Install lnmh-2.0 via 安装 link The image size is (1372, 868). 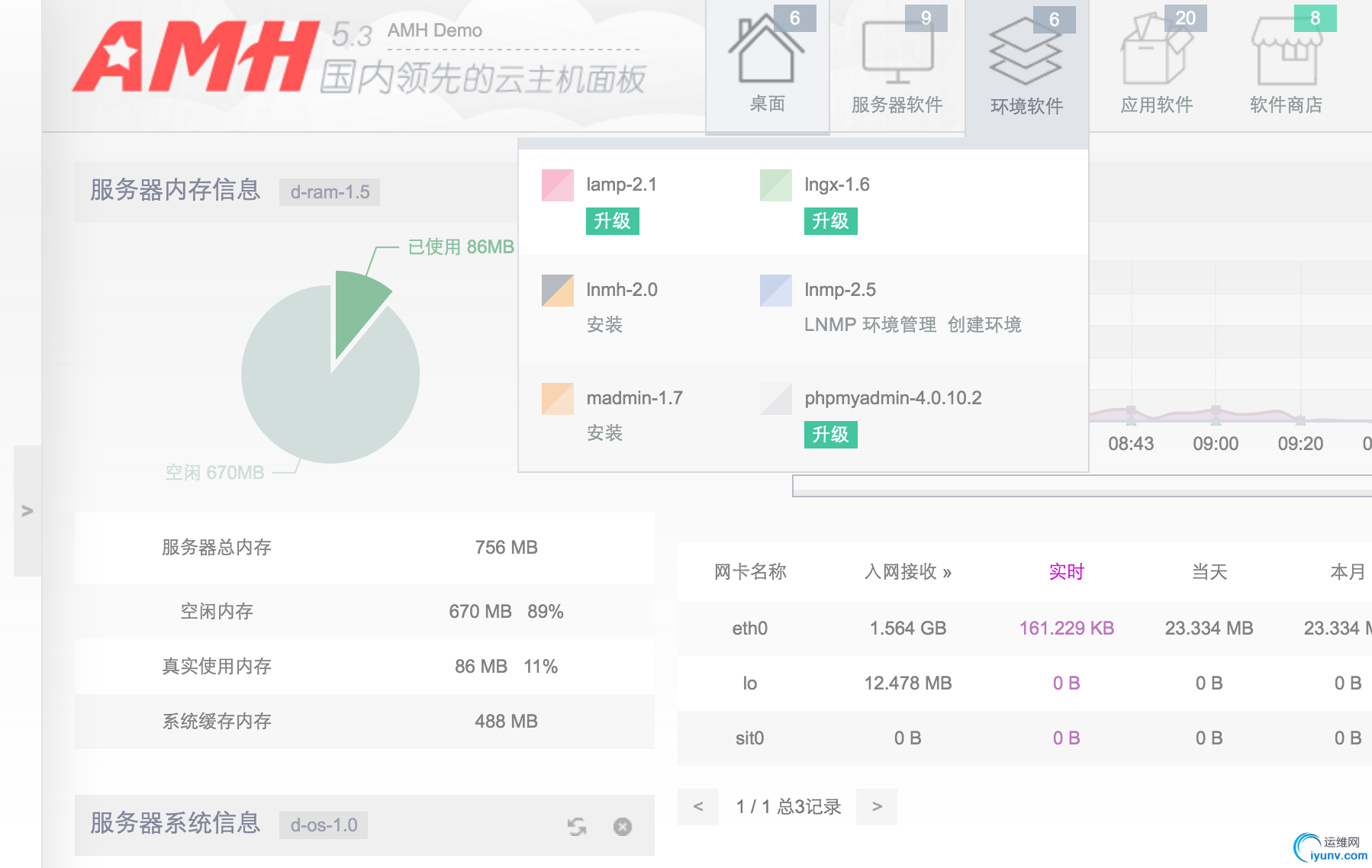pyautogui.click(x=605, y=325)
